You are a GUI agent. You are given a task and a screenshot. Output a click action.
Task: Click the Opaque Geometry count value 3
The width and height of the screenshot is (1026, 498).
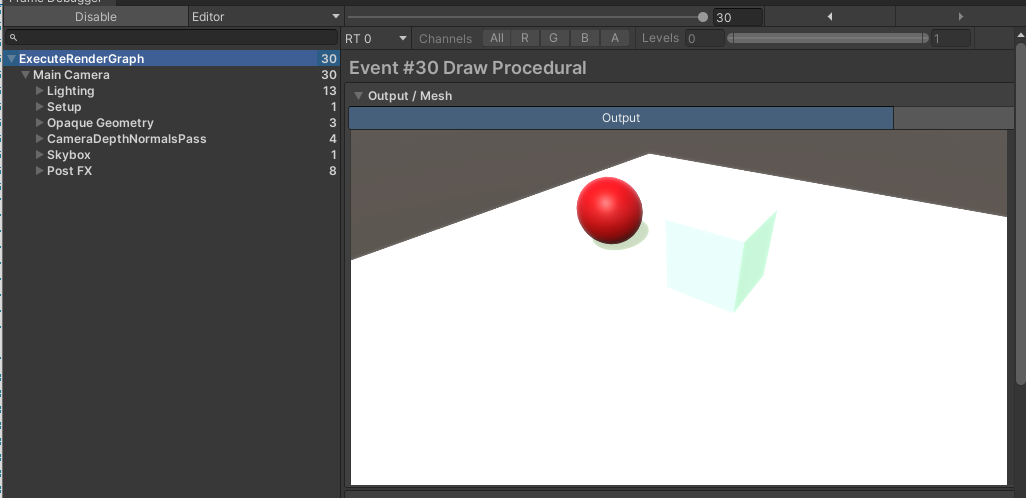click(332, 123)
